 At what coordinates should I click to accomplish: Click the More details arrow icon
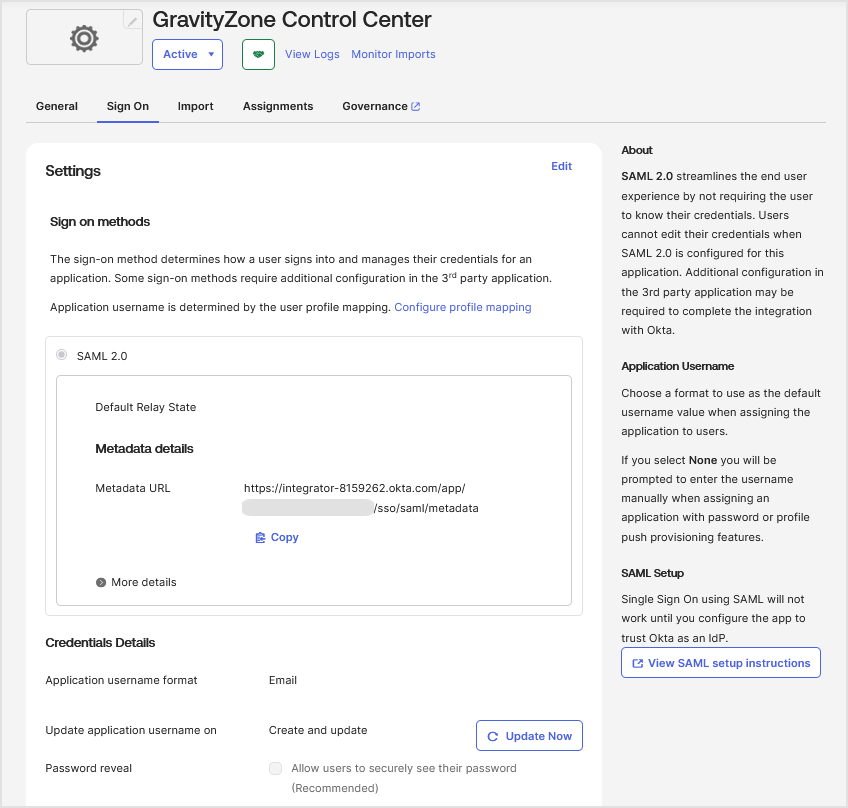(x=101, y=582)
